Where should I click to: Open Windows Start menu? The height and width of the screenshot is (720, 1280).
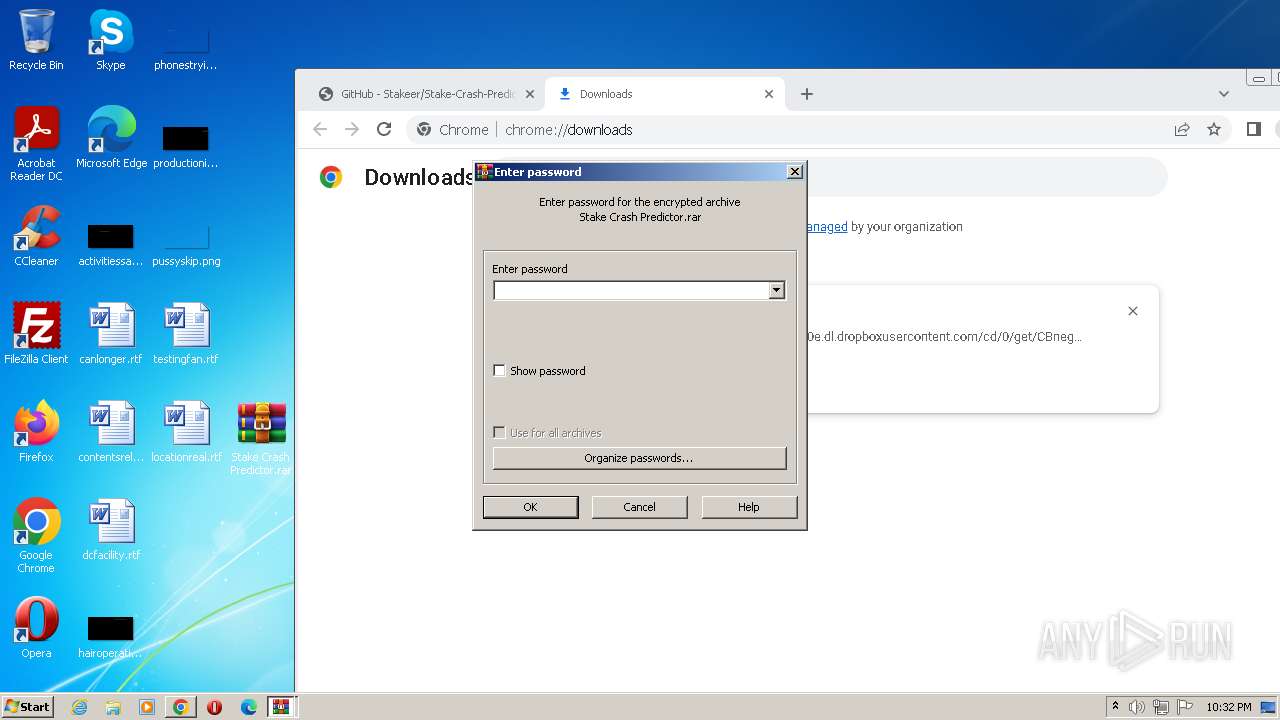28,706
